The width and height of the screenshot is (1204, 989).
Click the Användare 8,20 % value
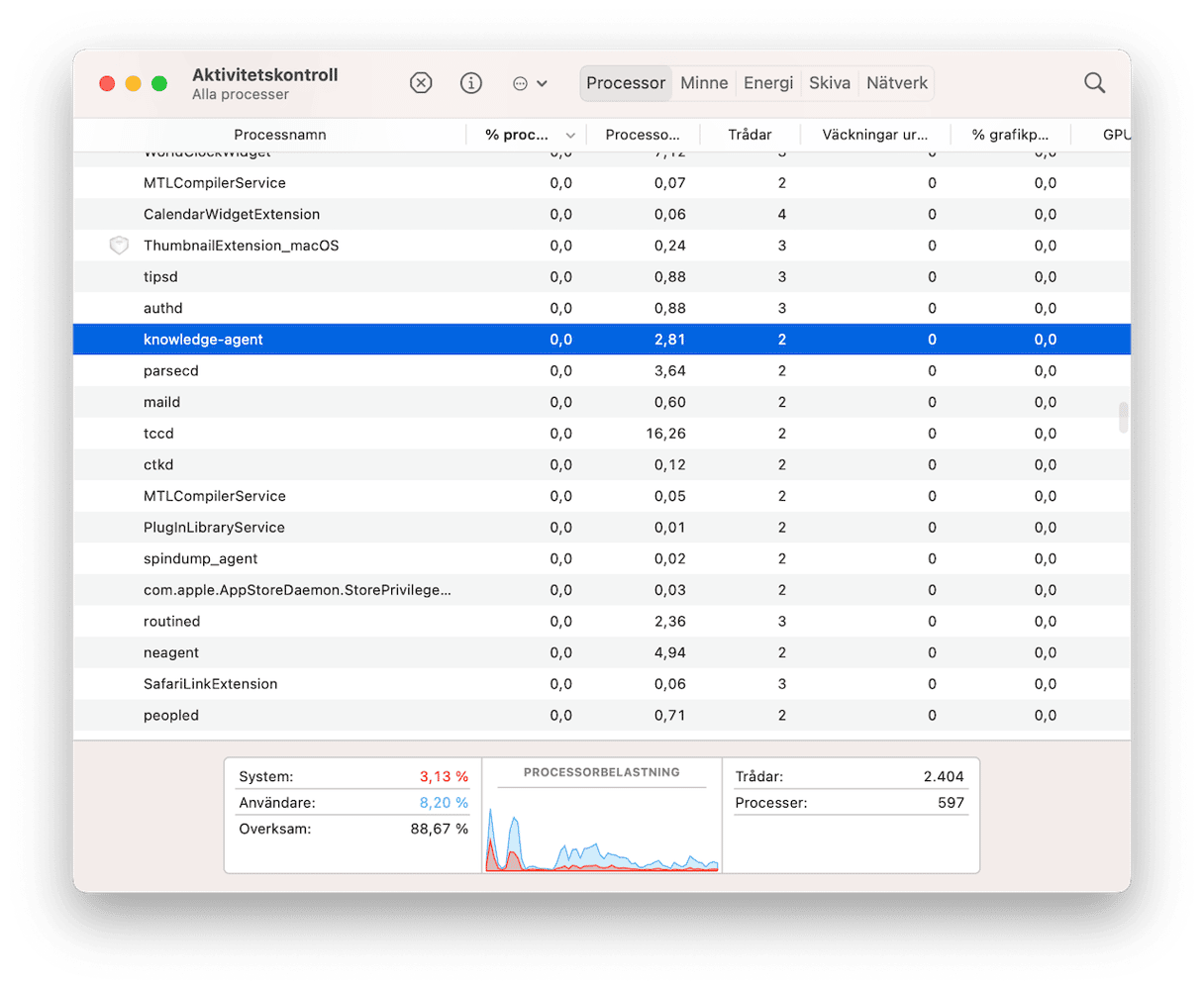(444, 803)
